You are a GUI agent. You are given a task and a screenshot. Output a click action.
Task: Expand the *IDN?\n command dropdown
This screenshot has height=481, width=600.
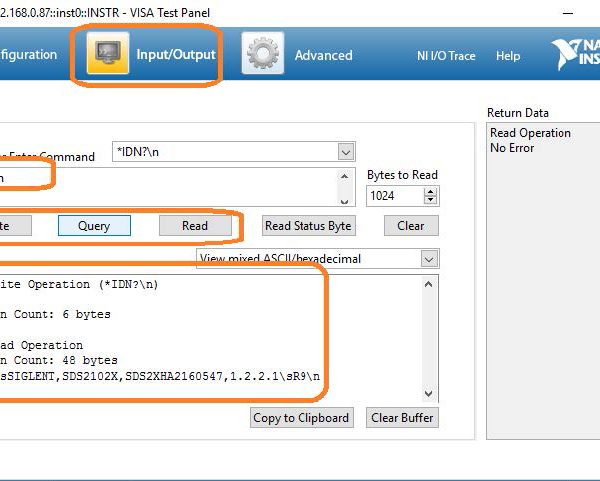point(346,152)
